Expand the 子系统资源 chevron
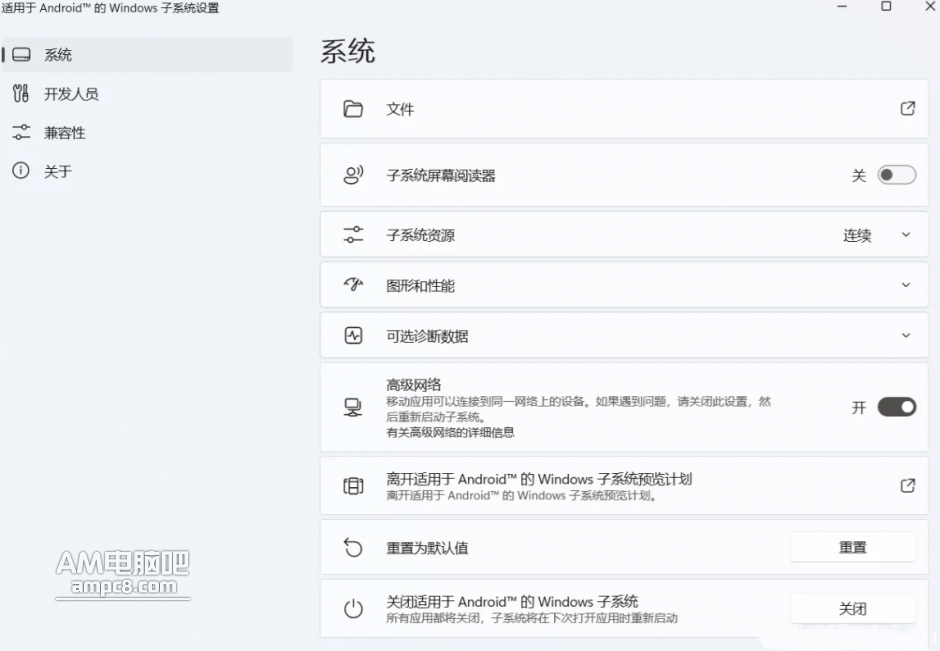Screen dimensions: 940x651 (906, 234)
